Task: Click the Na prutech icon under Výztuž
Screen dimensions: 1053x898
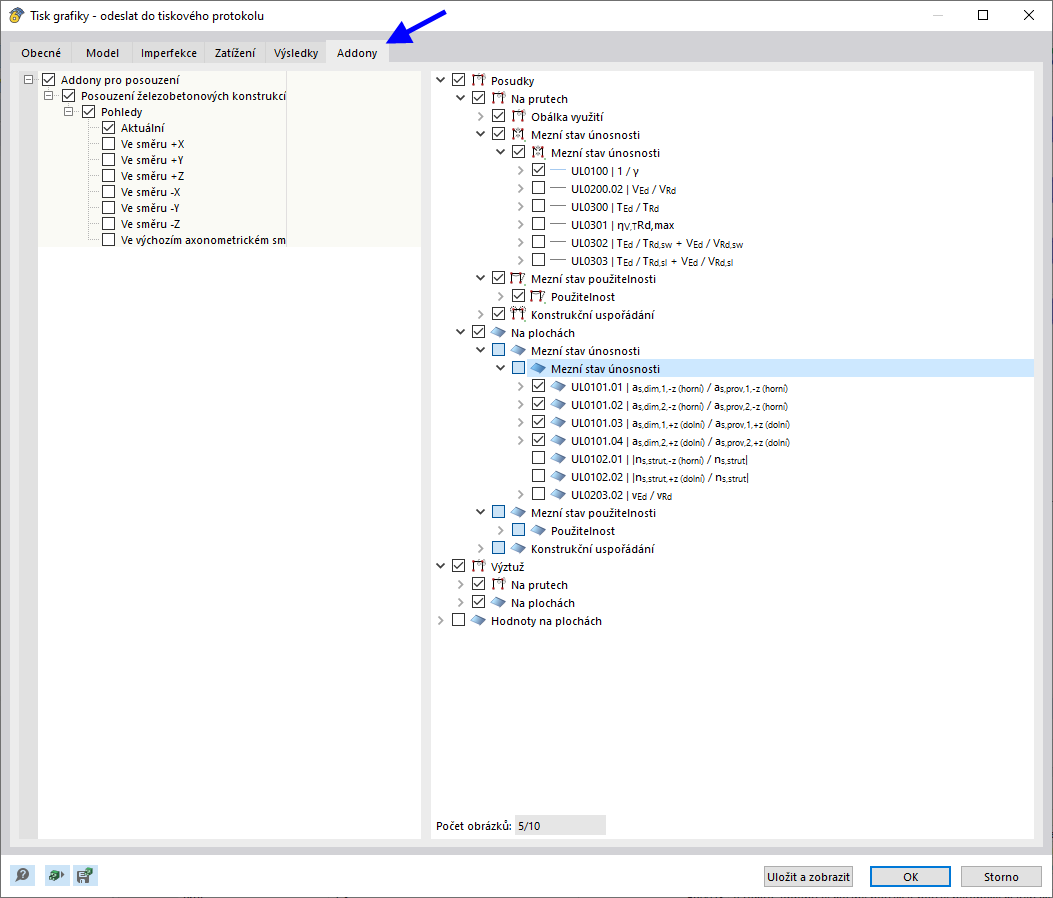Action: click(x=498, y=584)
